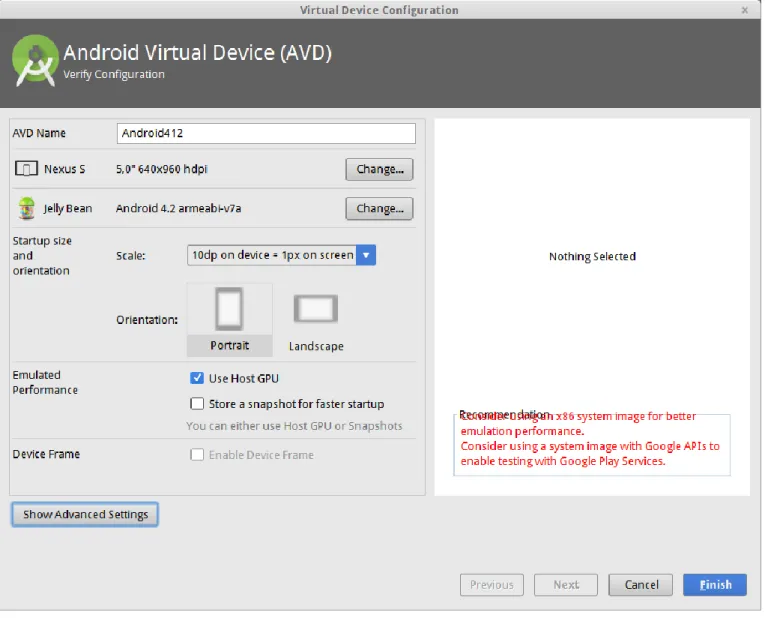Viewport: 765px width, 618px height.
Task: Click the Jelly Bean system image icon
Action: click(26, 208)
